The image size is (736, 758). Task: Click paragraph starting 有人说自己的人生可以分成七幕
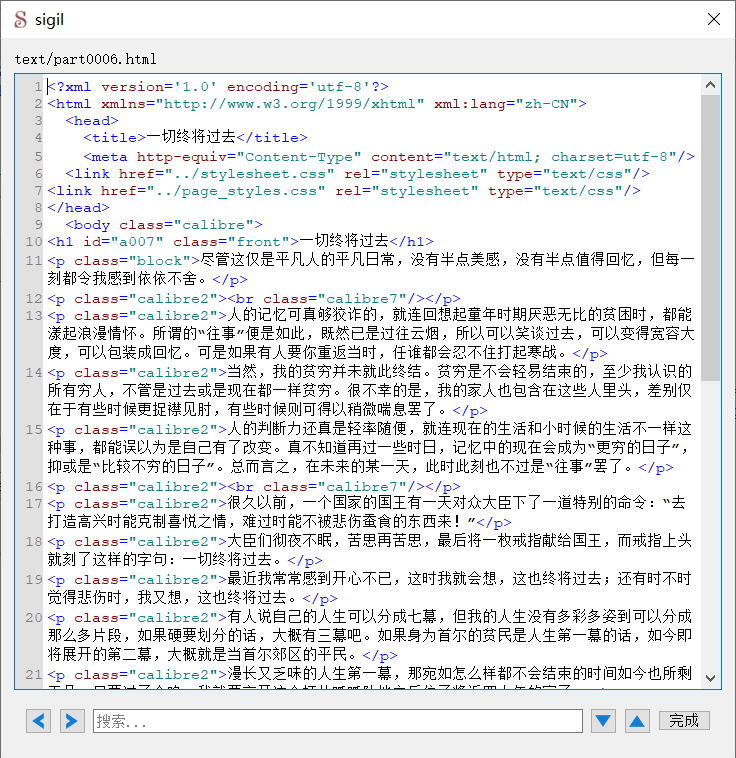371,636
